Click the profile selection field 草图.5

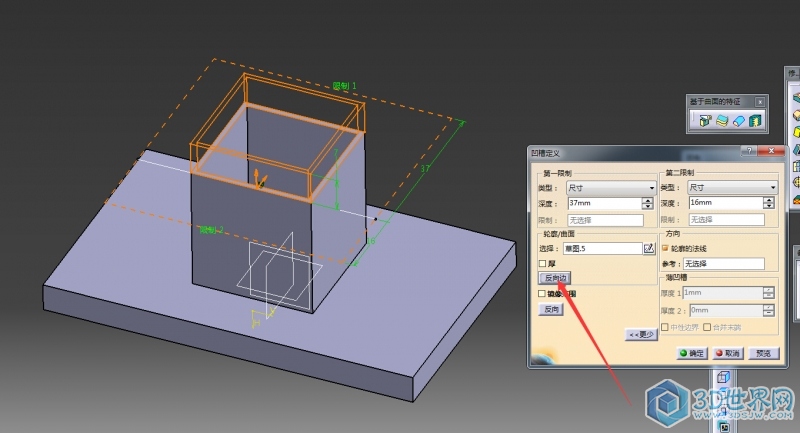[x=603, y=248]
